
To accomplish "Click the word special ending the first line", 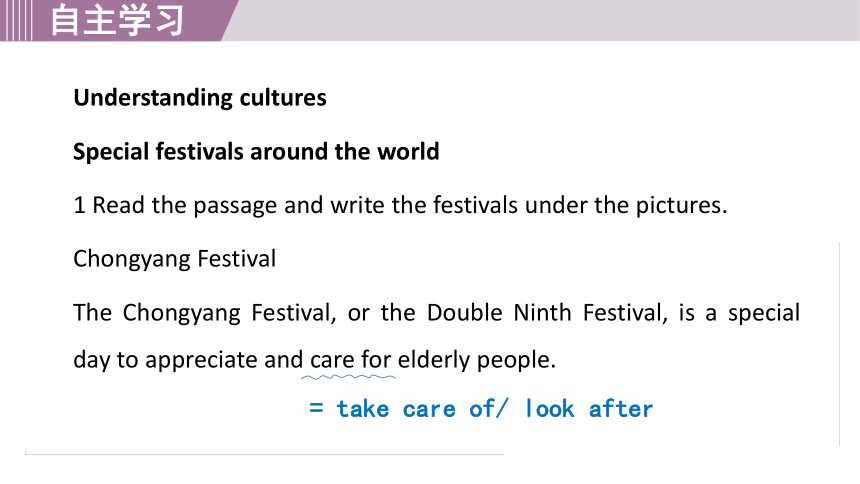I will click(763, 313).
